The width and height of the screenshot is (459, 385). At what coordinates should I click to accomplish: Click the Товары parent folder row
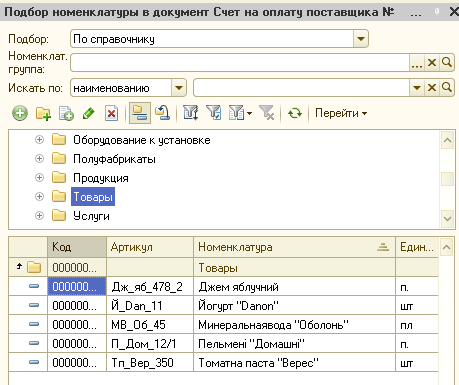click(x=223, y=267)
